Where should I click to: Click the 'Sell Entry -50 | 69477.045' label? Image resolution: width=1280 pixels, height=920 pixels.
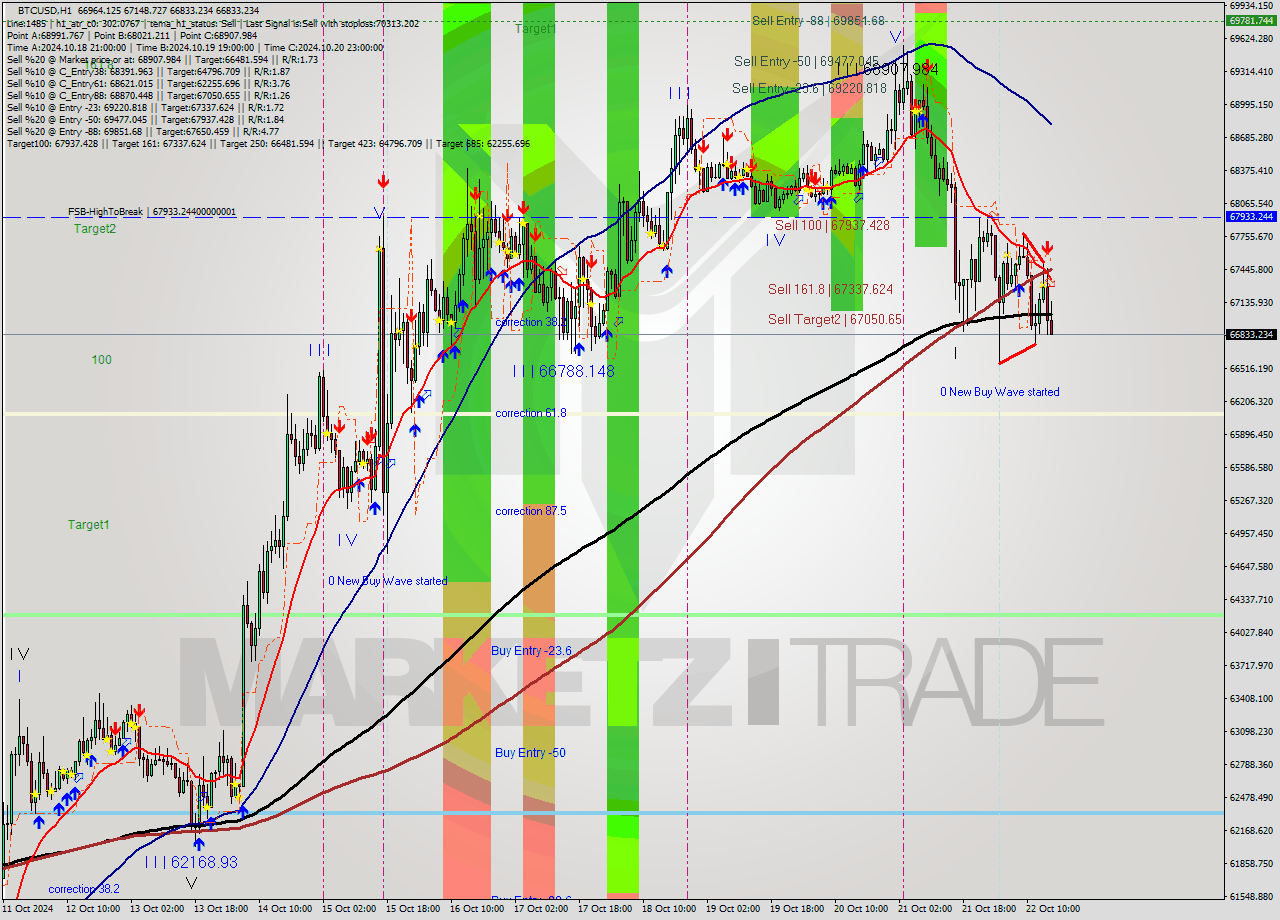[806, 62]
